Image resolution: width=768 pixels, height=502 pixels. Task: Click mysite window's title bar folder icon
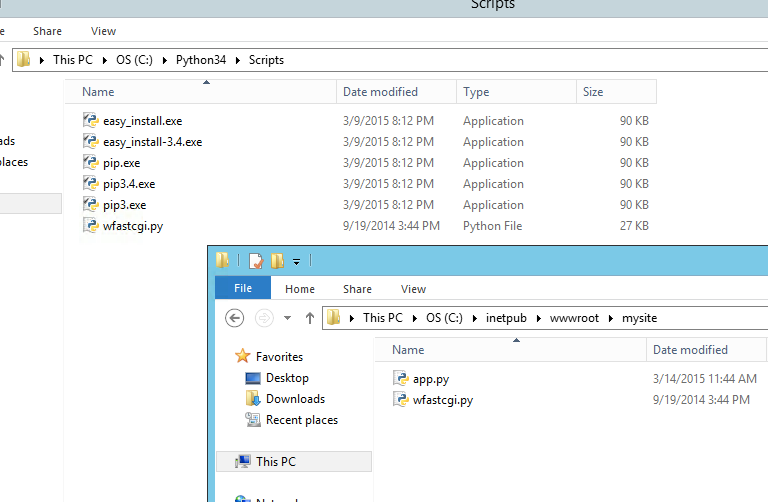click(x=222, y=261)
